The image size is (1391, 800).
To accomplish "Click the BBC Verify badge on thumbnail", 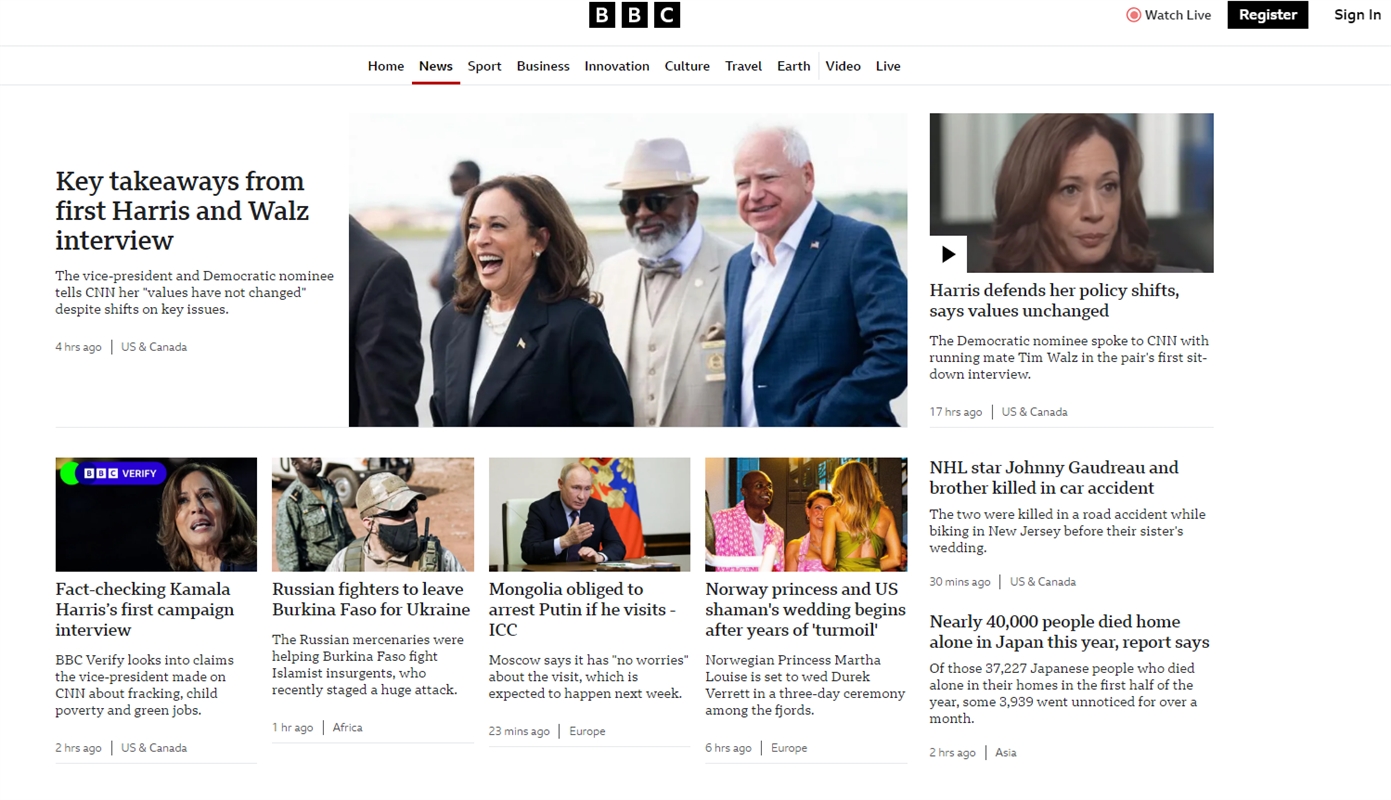I will [x=112, y=473].
